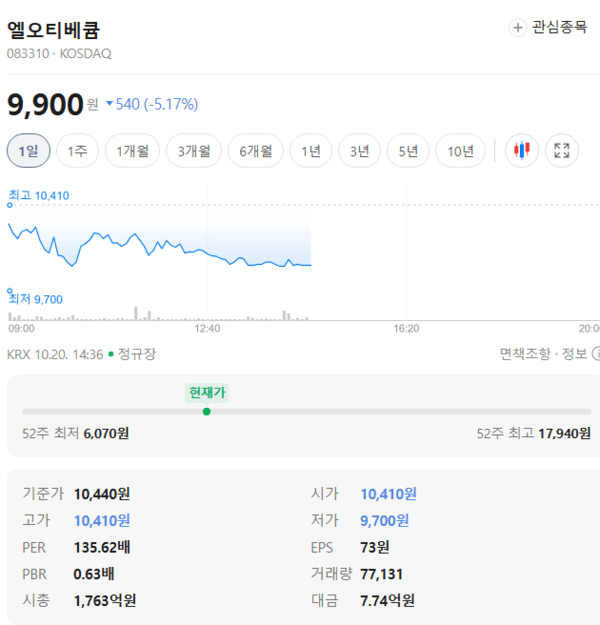
Task: Click the 거래량 77,131 value
Action: 381,574
